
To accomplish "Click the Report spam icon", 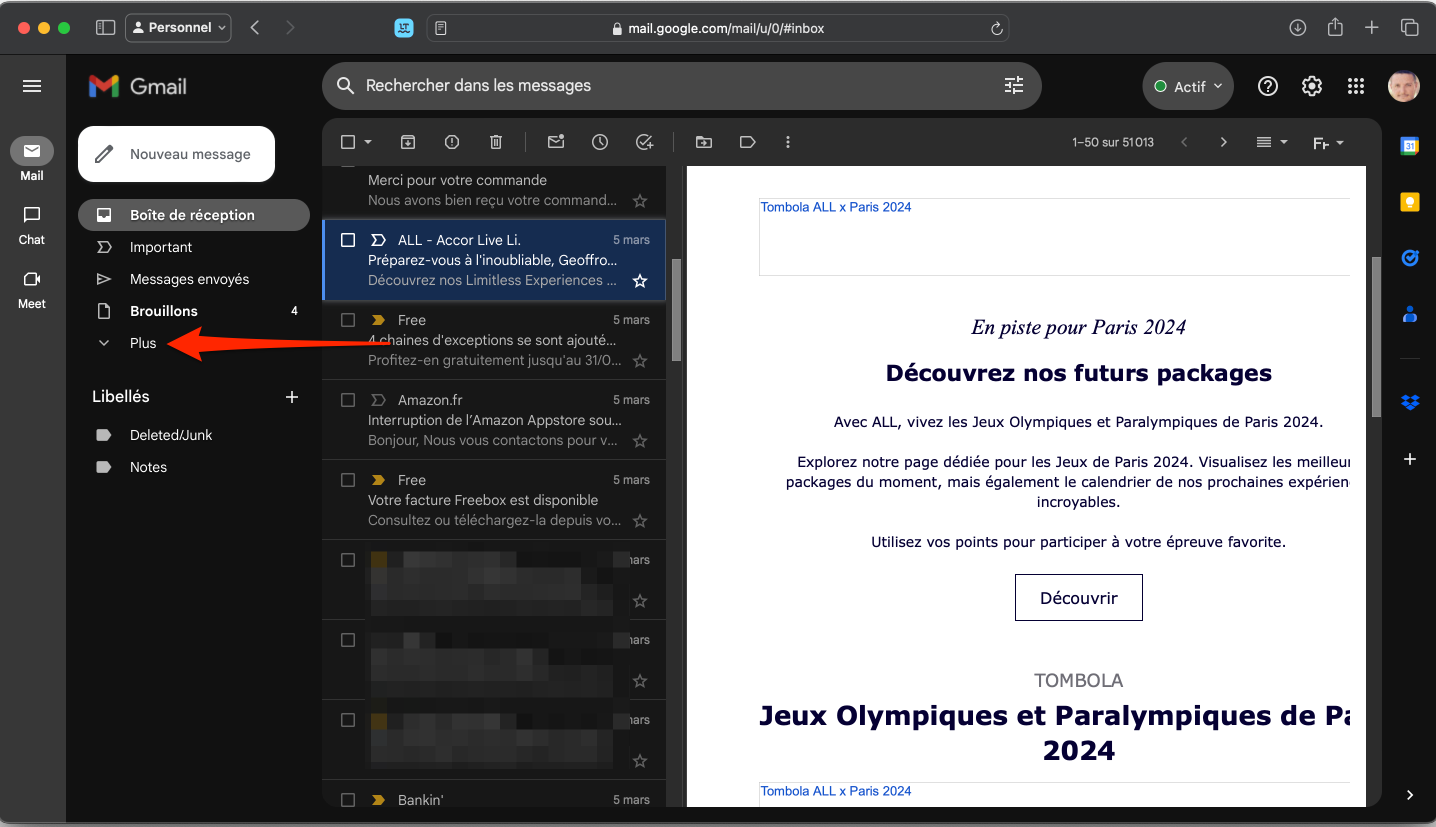I will click(452, 142).
